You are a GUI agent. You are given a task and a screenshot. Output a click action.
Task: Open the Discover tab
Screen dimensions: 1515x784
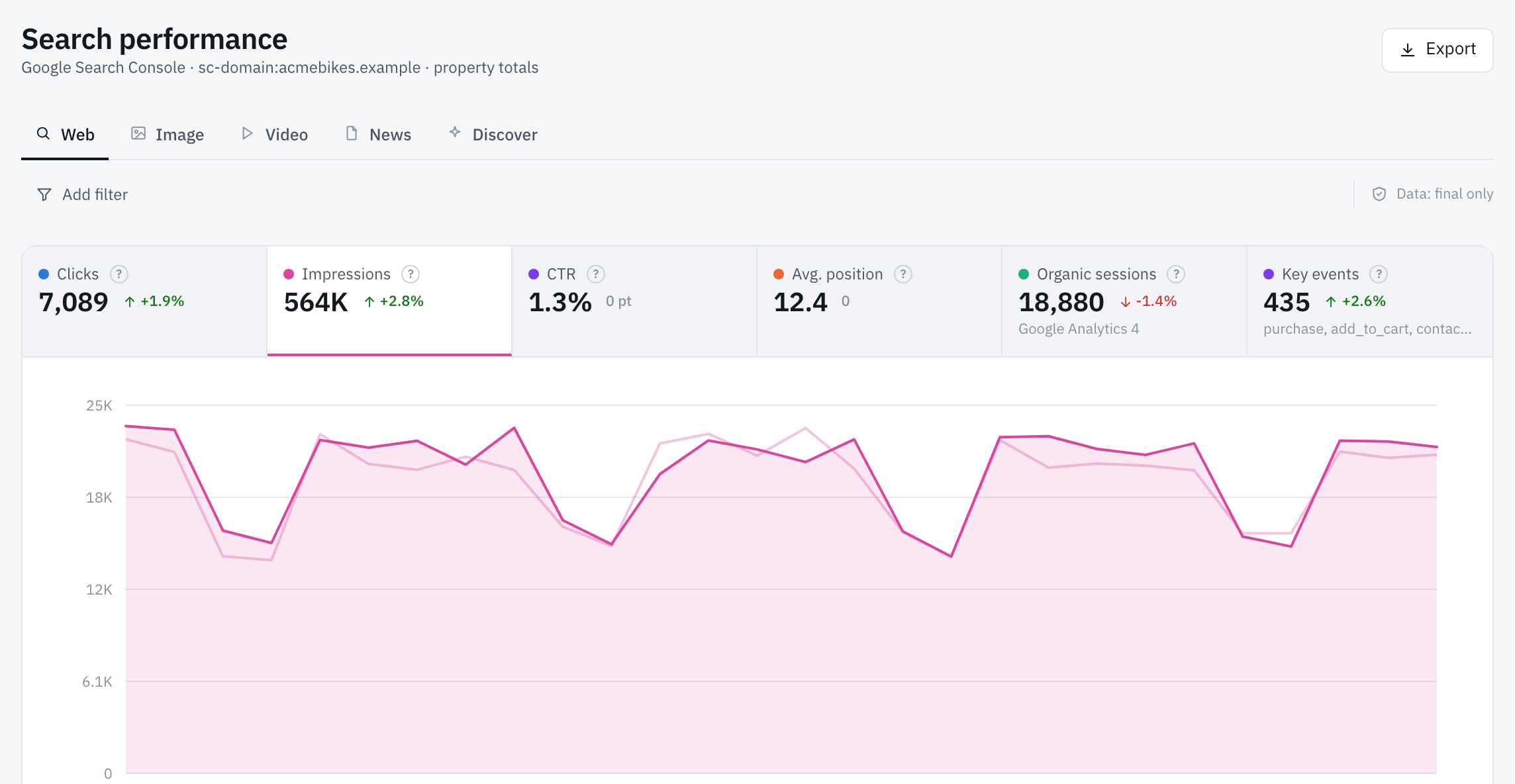493,134
